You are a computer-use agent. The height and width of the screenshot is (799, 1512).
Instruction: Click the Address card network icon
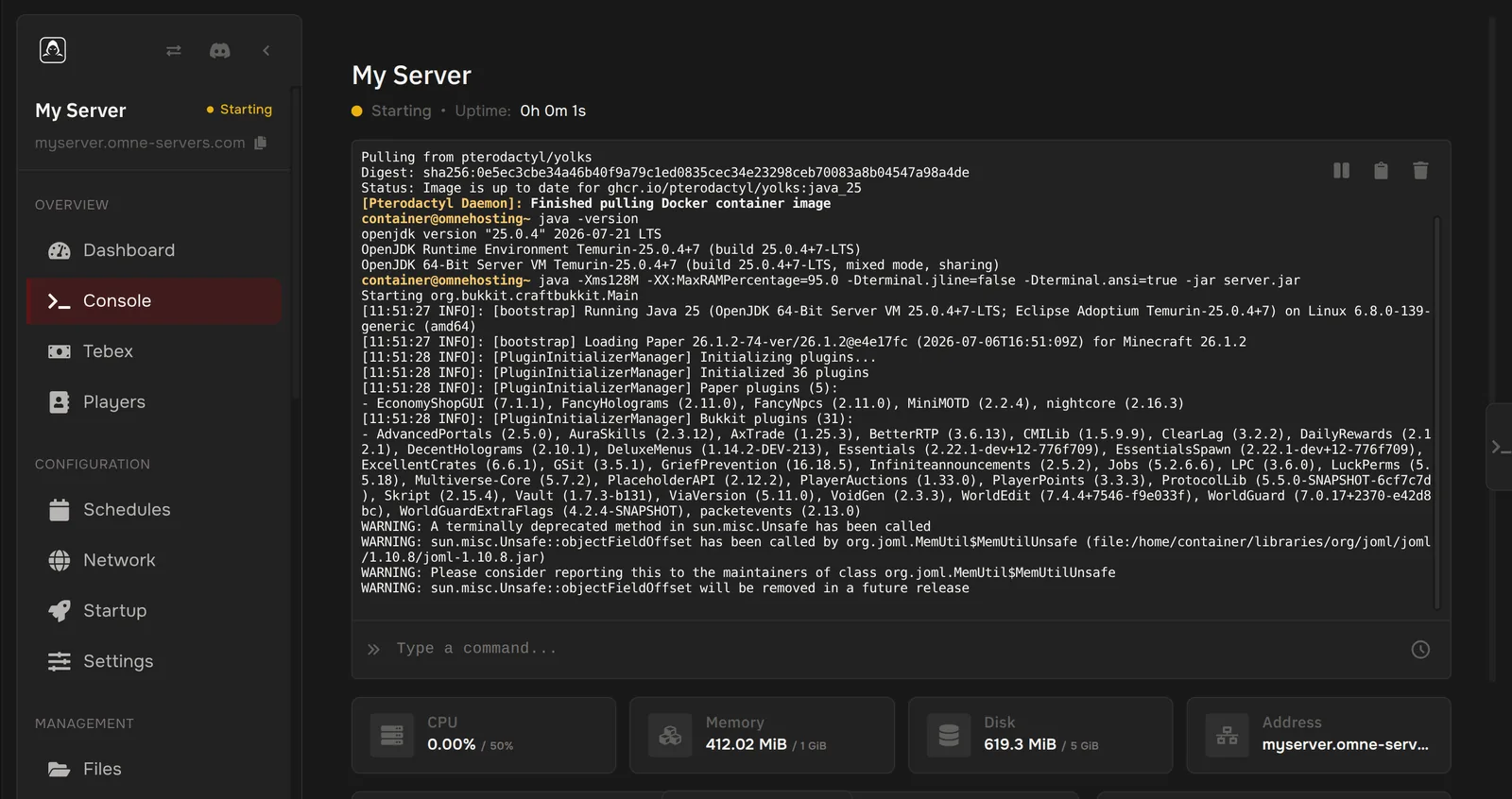tap(1227, 736)
